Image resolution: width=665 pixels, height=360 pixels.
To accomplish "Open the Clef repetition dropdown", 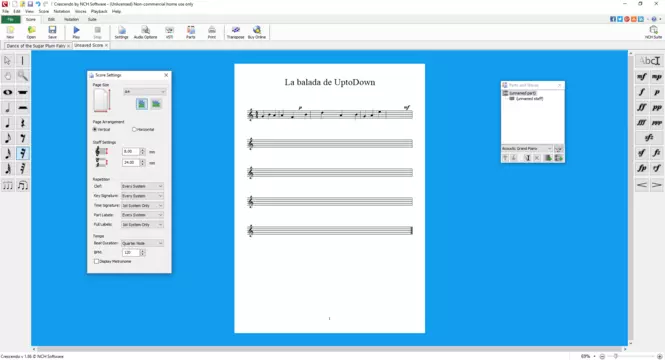I will coord(142,186).
